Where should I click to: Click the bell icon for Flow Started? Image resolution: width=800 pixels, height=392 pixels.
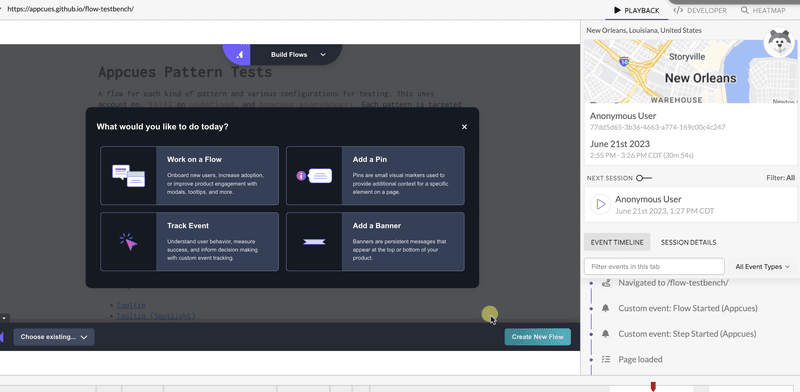pyautogui.click(x=606, y=308)
